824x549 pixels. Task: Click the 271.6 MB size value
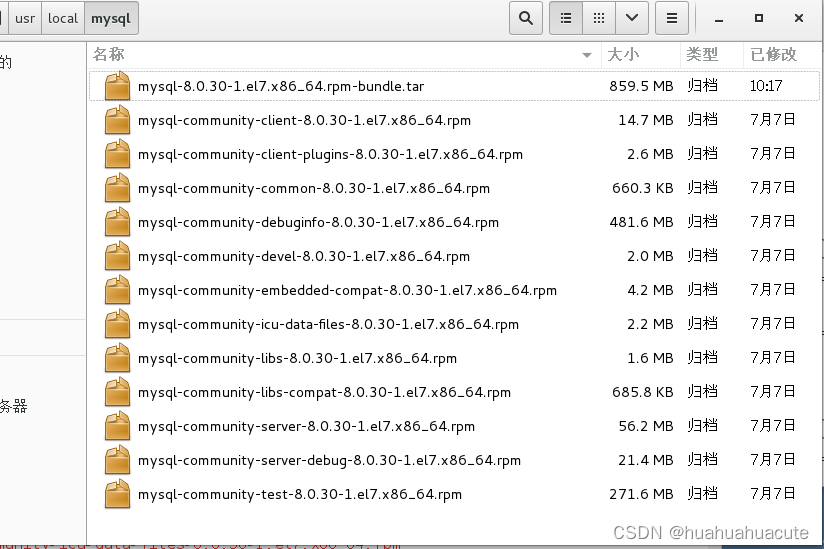[x=641, y=494]
